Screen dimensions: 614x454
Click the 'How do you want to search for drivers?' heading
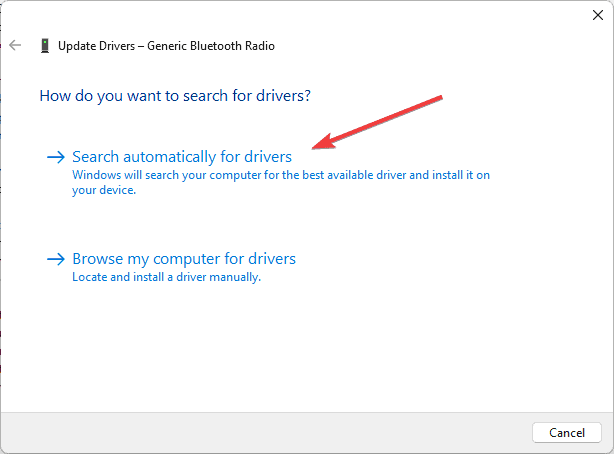tap(175, 96)
